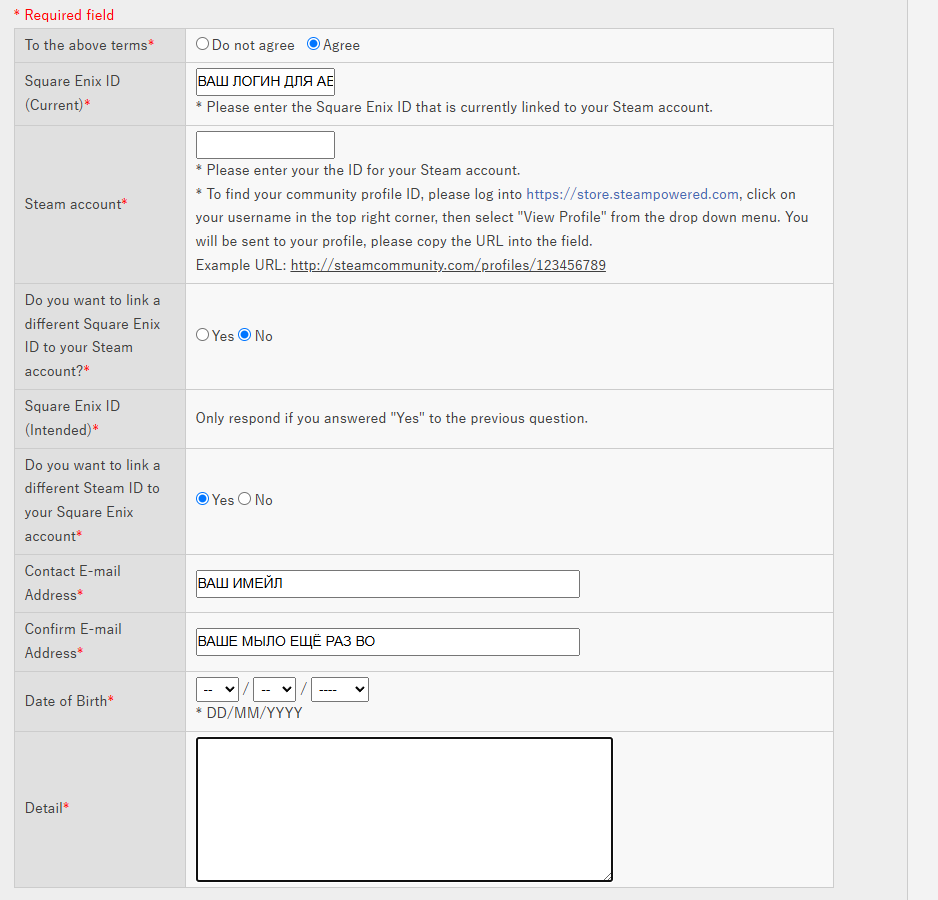The image size is (938, 900).
Task: Click the 'Required field' notice text
Action: tap(64, 15)
